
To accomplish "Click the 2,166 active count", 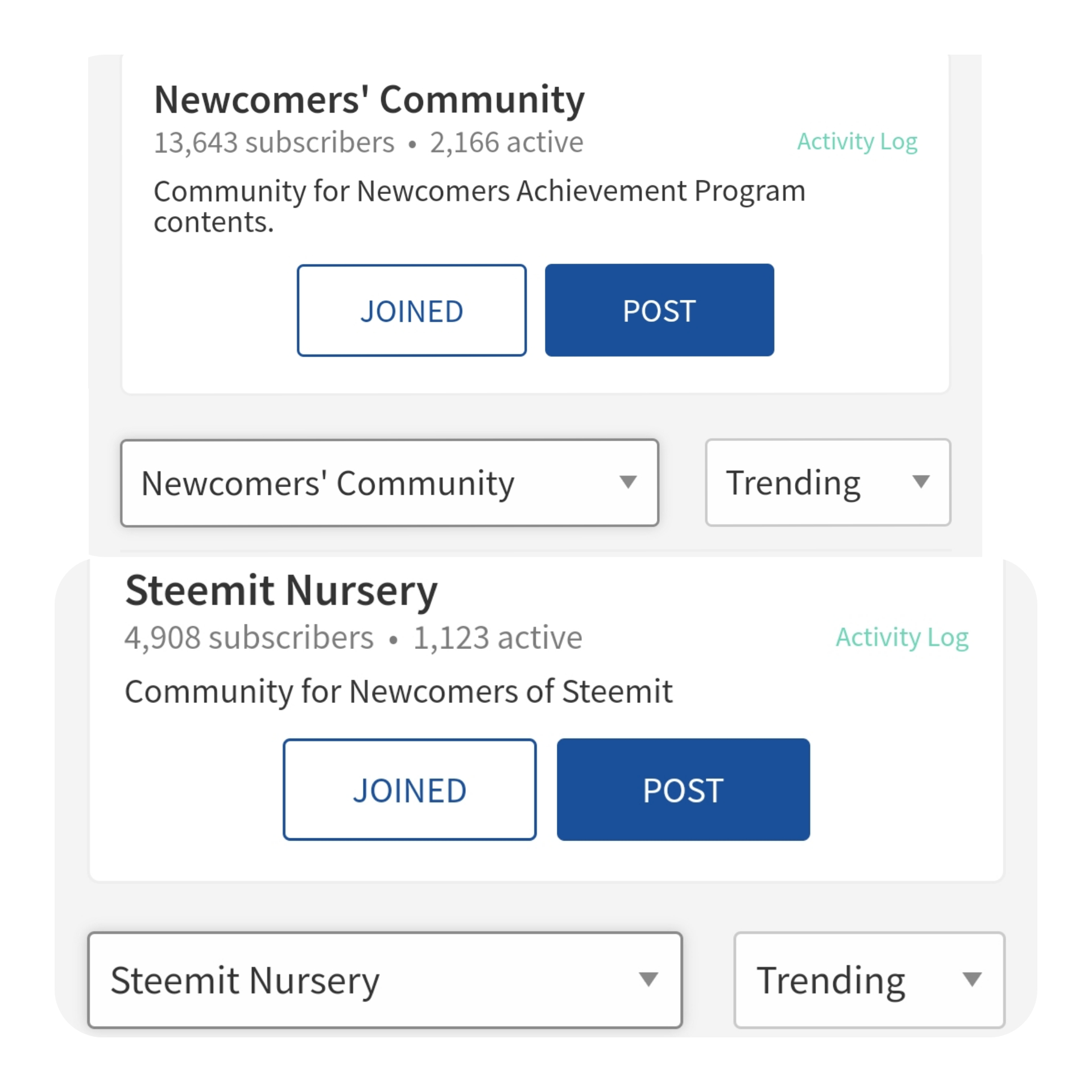I will click(x=506, y=142).
